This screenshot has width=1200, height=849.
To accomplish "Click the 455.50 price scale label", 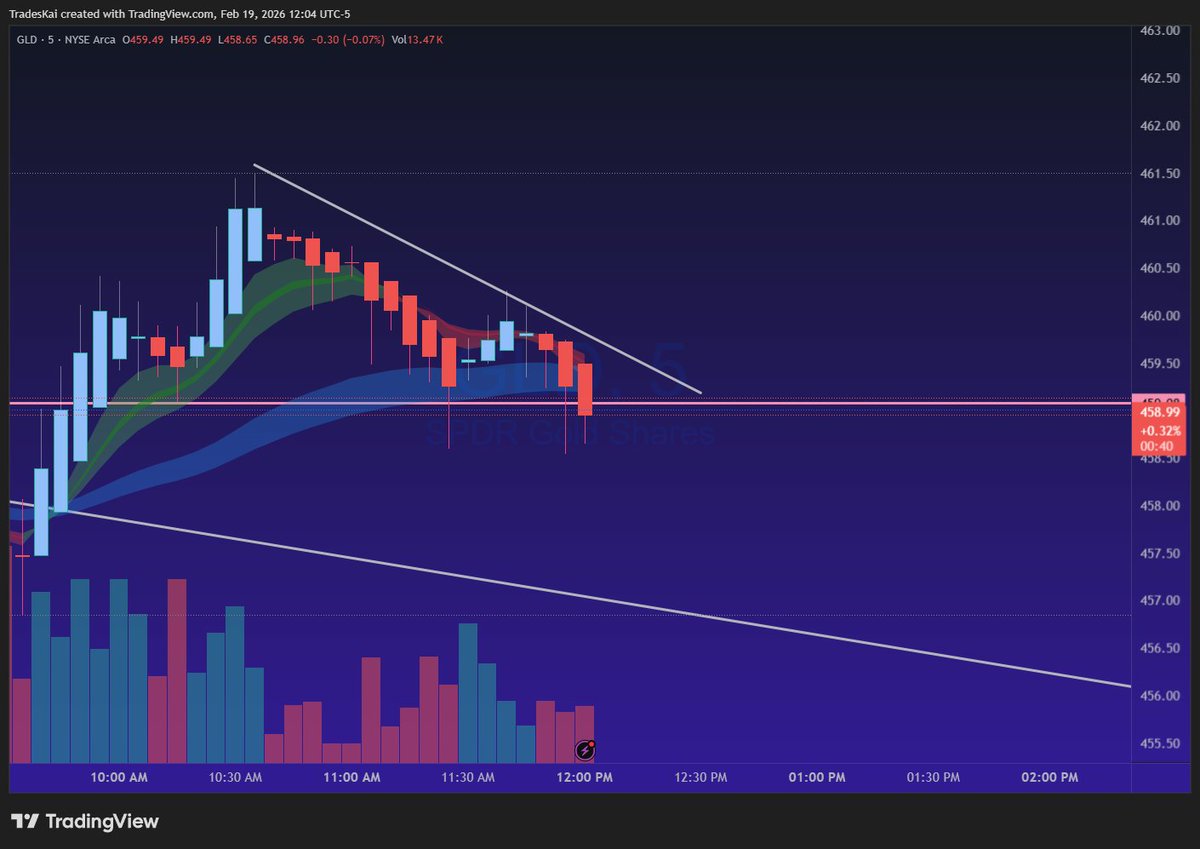I will coord(1161,743).
